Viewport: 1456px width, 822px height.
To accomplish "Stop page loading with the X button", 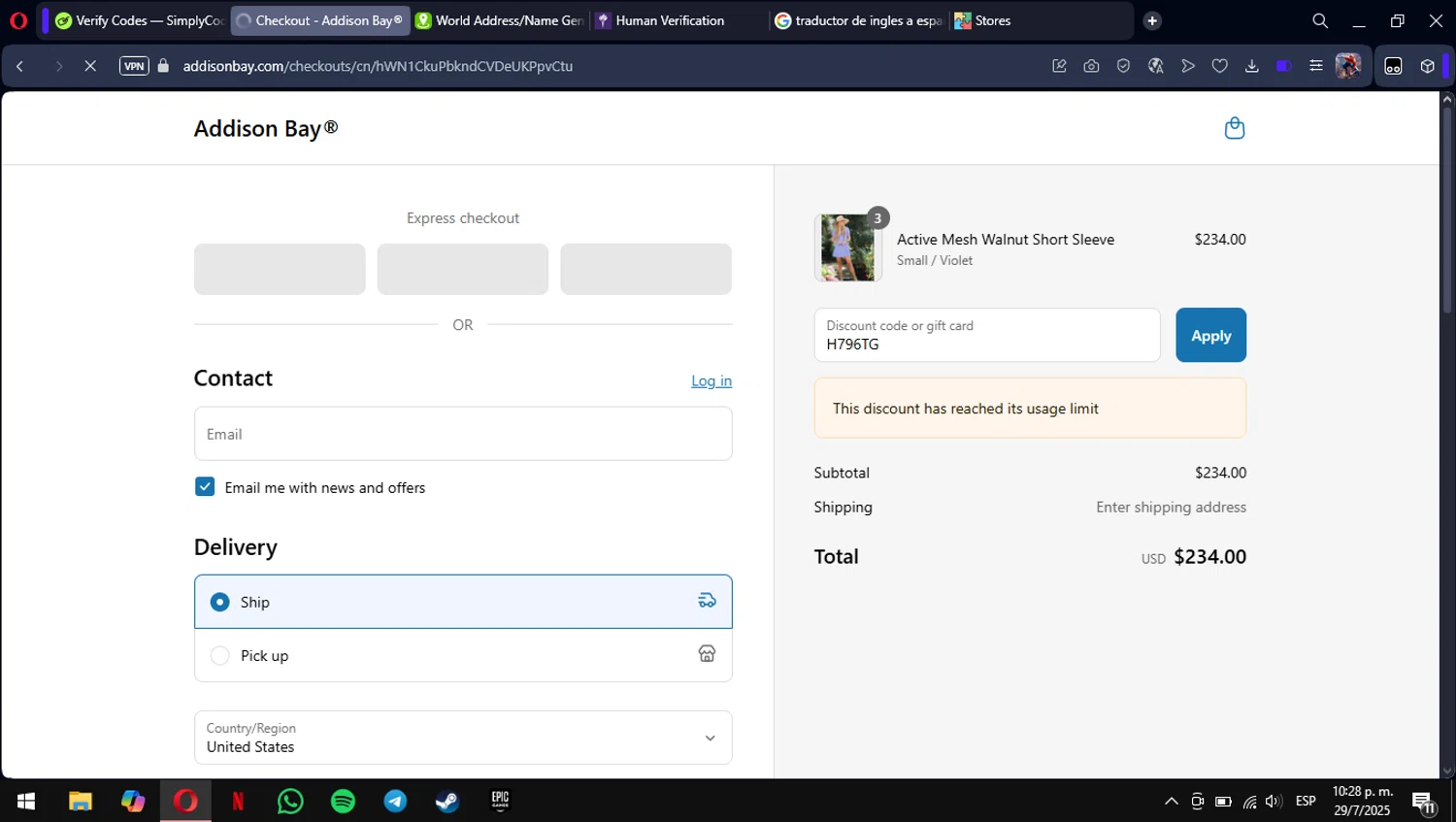I will tap(90, 66).
